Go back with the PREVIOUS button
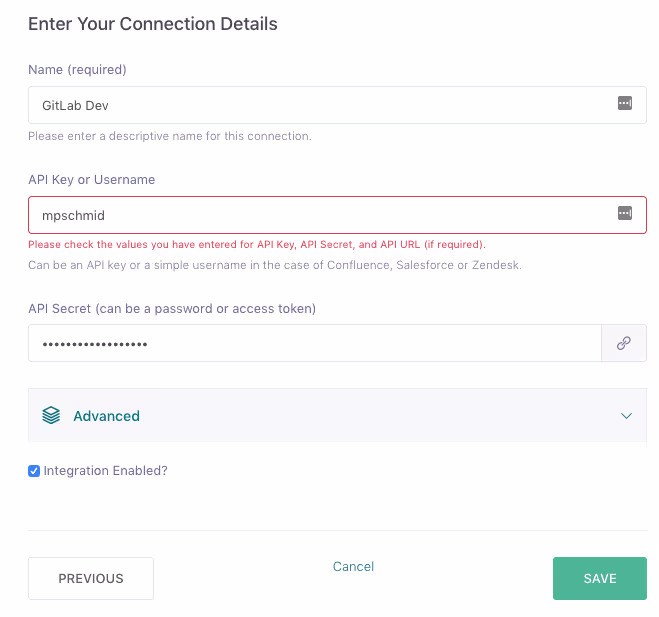This screenshot has width=659, height=617. click(91, 578)
